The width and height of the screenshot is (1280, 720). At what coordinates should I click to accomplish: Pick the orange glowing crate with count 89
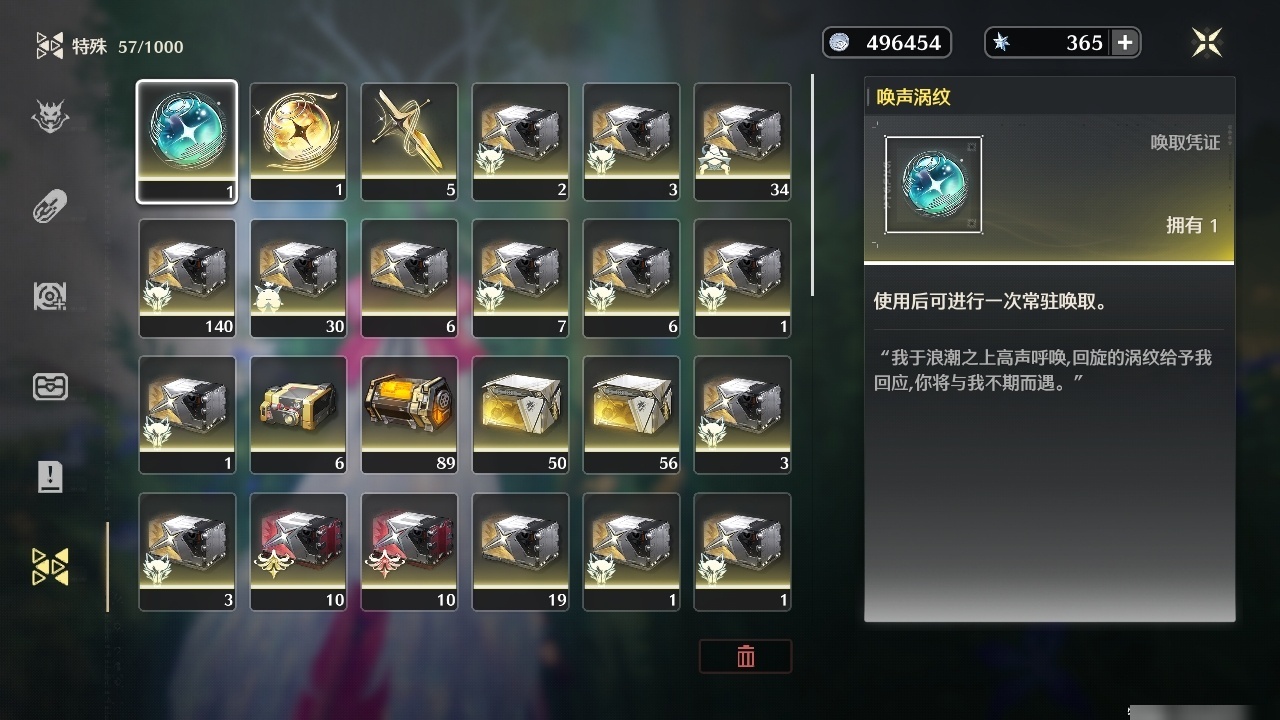pos(409,414)
